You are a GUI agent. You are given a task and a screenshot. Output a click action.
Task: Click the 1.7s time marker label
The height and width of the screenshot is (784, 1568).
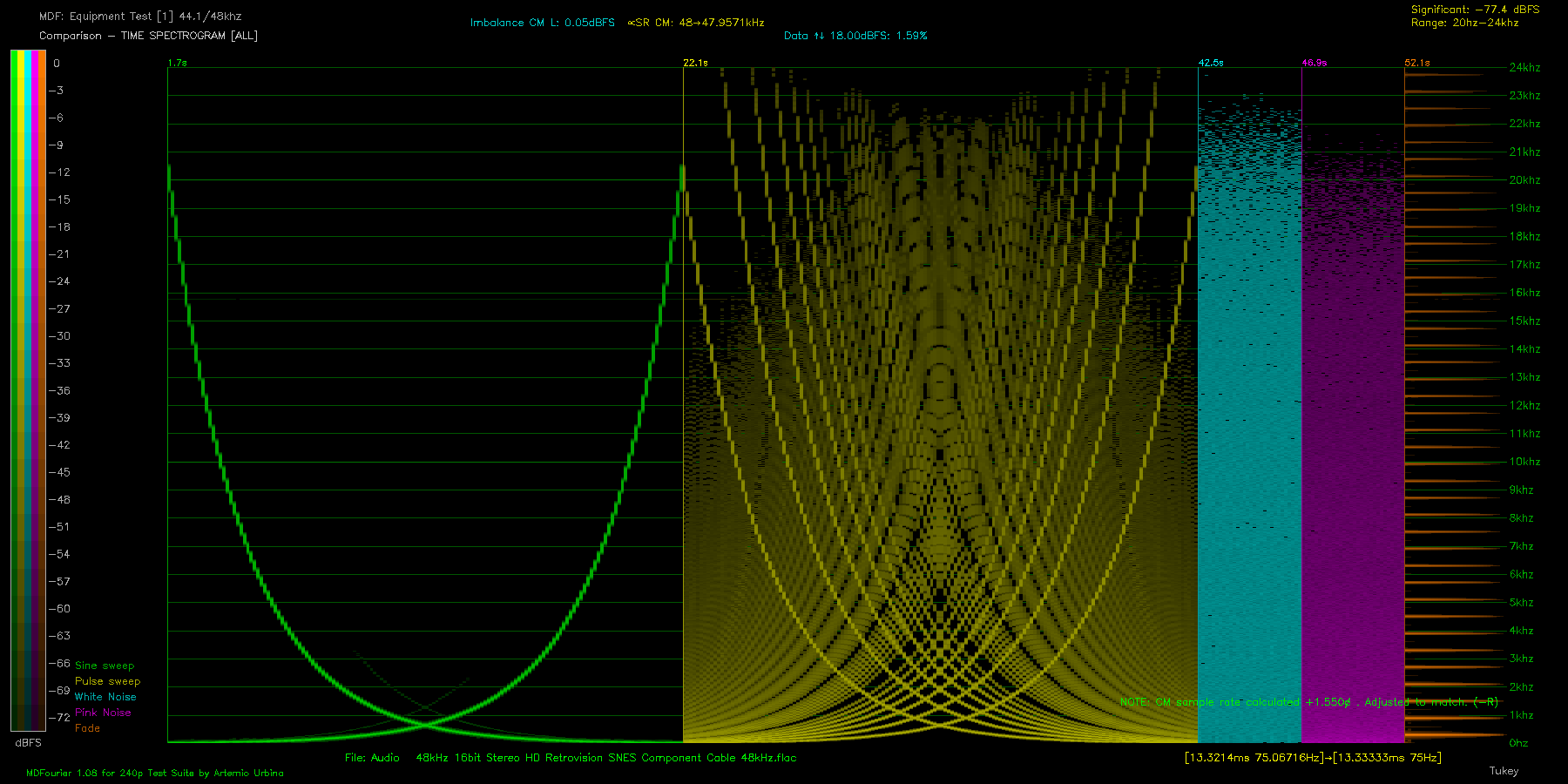177,63
